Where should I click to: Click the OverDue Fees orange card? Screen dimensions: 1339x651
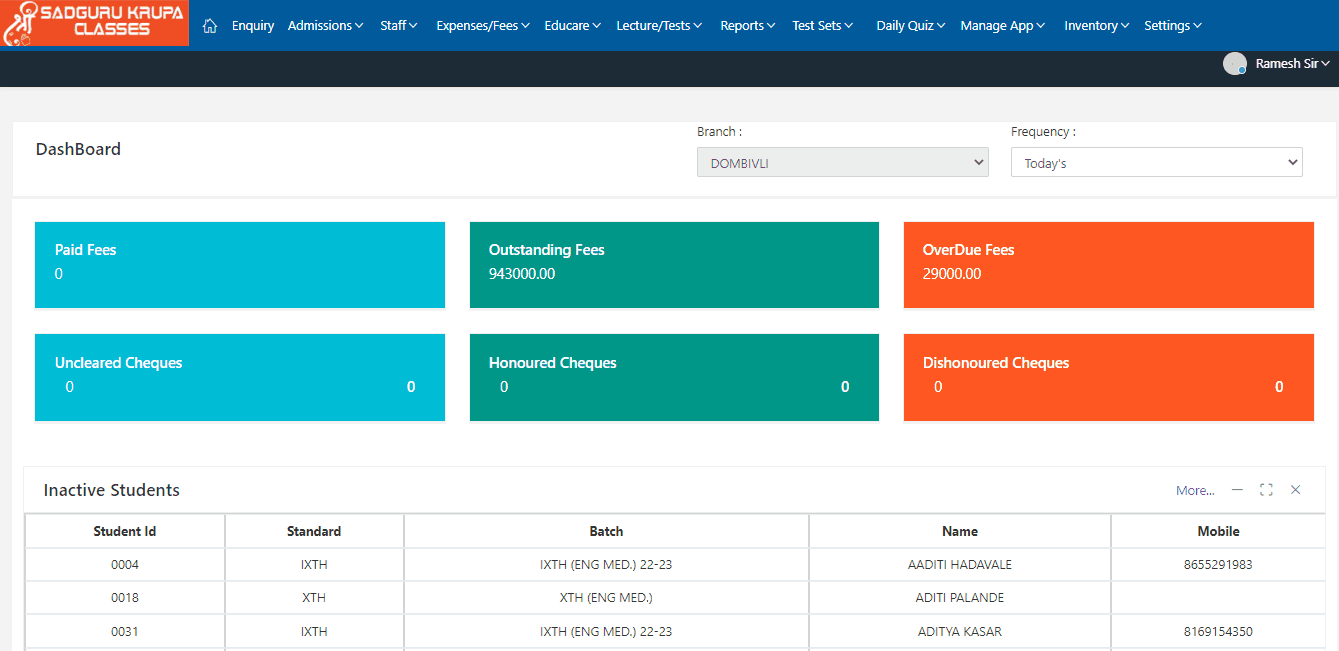pyautogui.click(x=1108, y=265)
